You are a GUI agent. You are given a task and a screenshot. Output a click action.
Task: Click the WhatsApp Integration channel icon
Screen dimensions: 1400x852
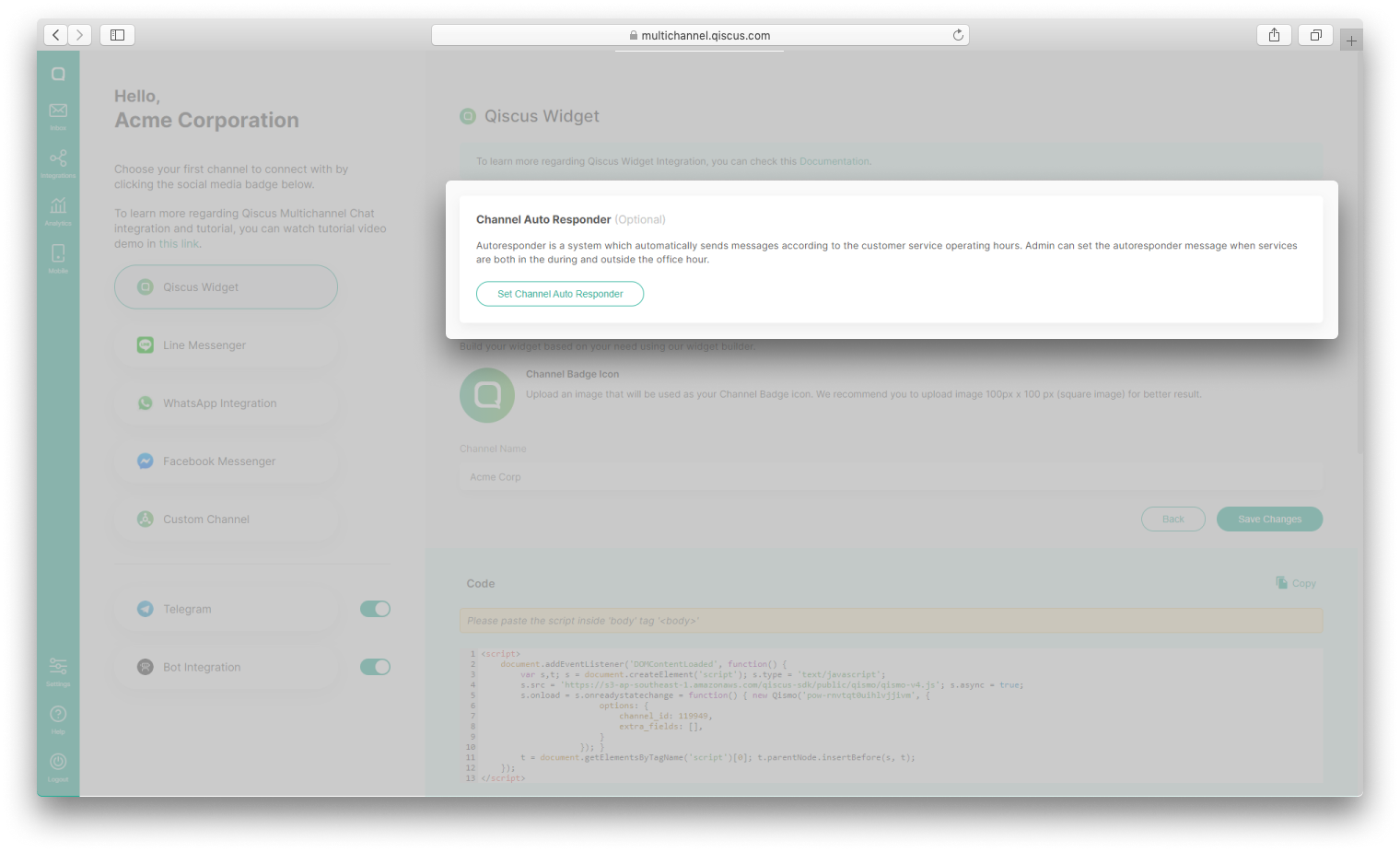146,403
